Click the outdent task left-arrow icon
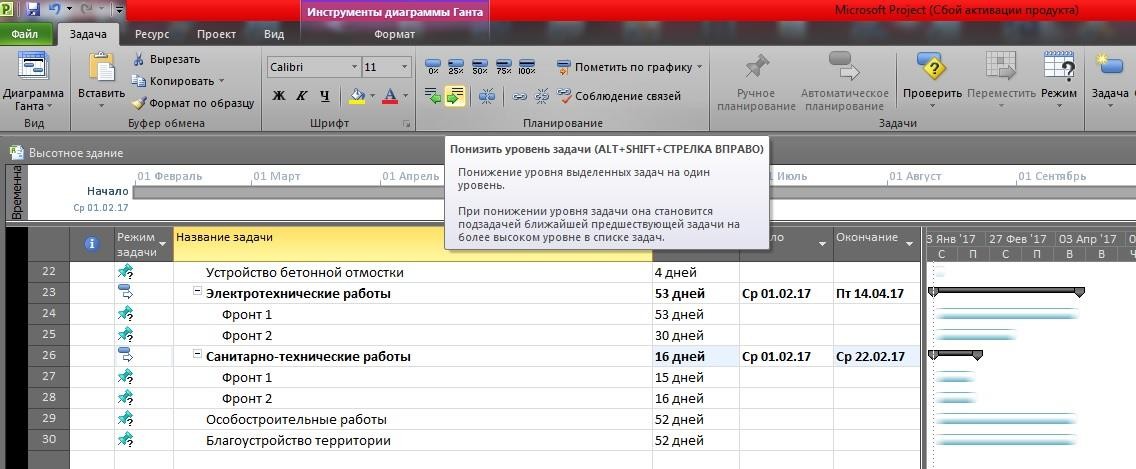 pos(433,96)
